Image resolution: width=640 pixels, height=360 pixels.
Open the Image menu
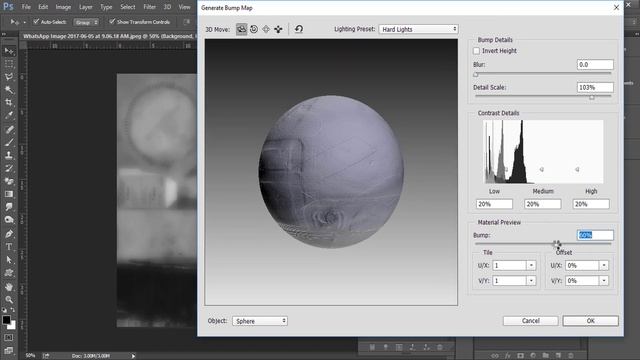(x=63, y=7)
